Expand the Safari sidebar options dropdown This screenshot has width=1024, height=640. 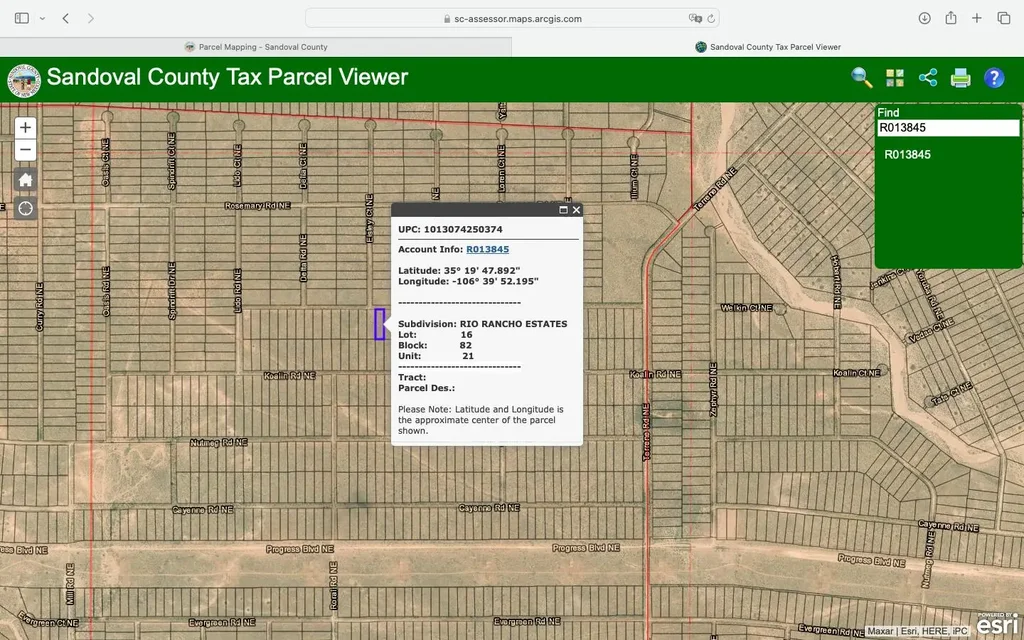click(x=42, y=18)
